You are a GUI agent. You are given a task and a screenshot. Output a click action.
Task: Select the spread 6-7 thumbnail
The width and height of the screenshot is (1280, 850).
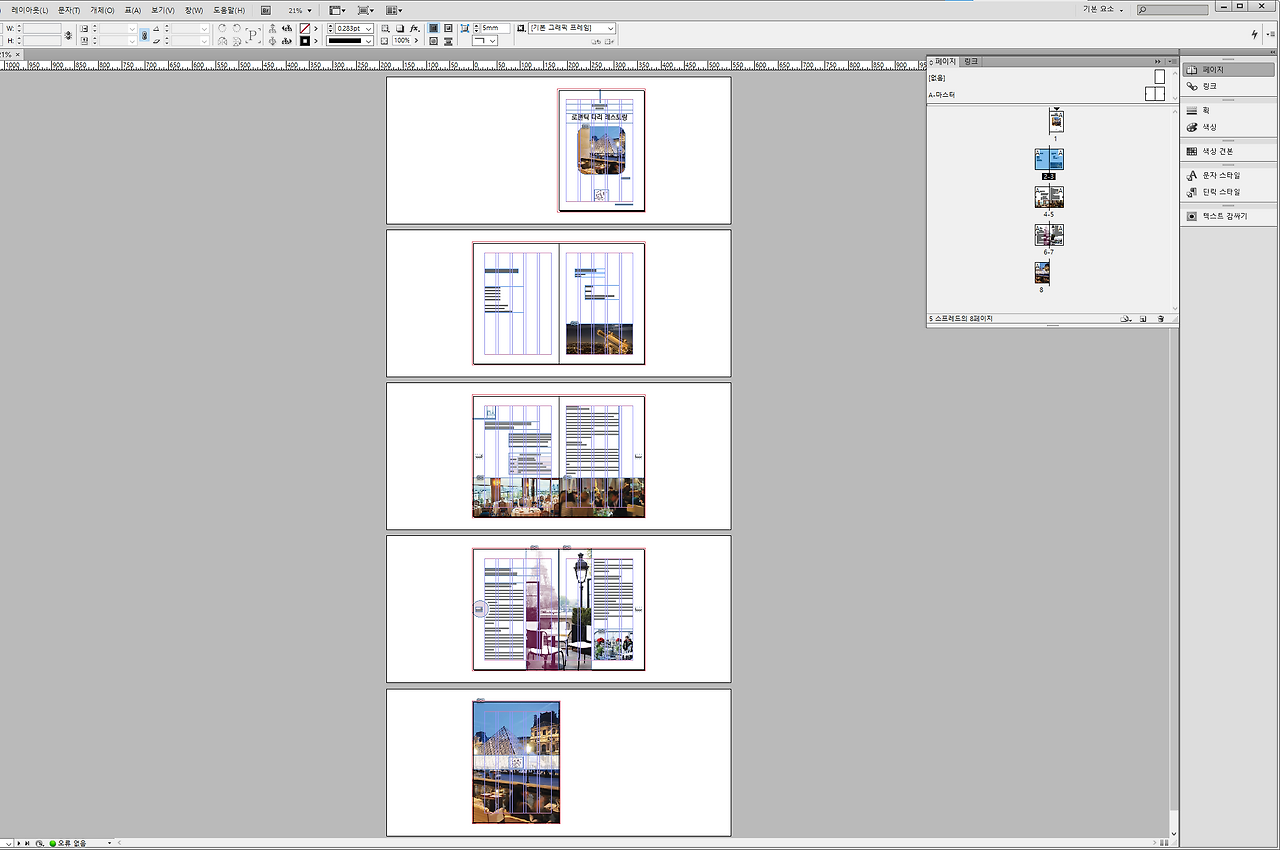pos(1049,235)
